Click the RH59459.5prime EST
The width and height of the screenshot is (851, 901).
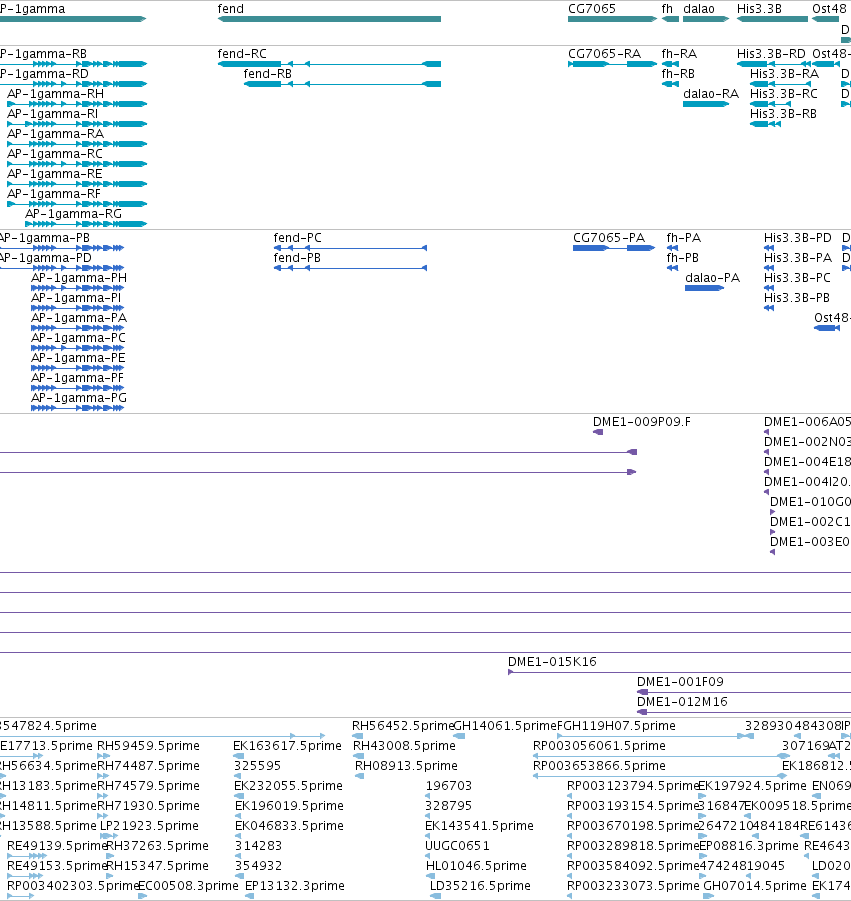click(103, 756)
